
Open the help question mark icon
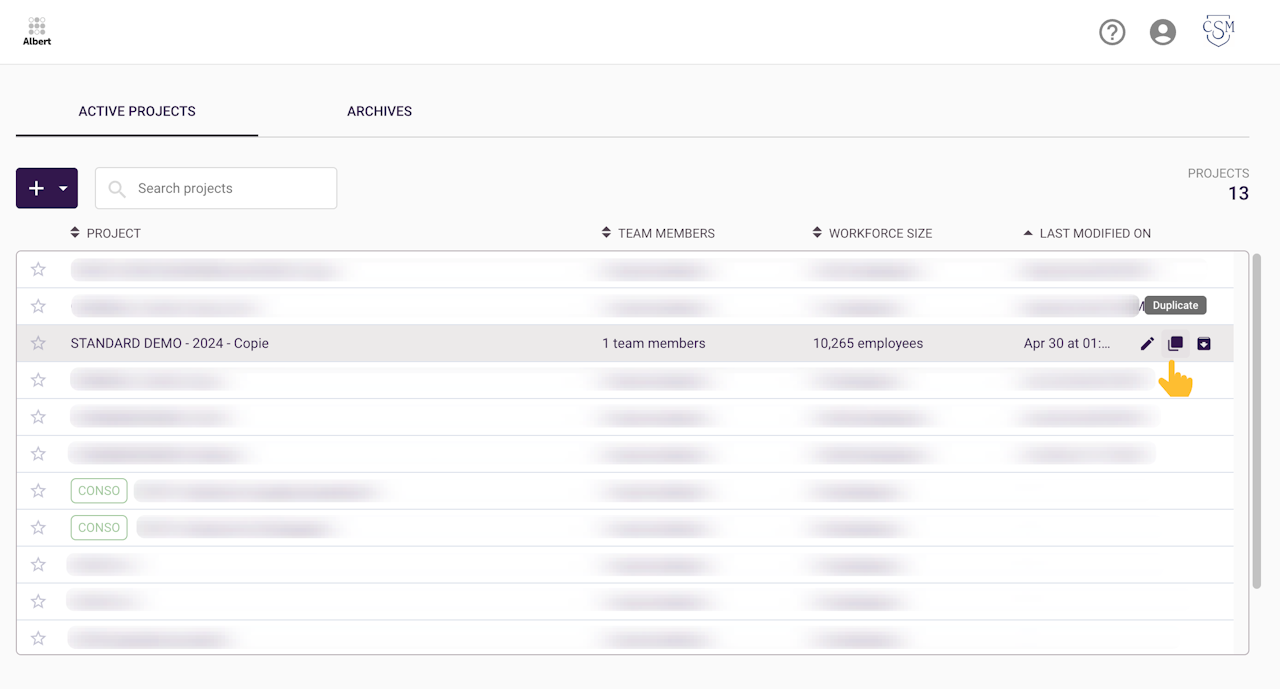click(x=1112, y=33)
